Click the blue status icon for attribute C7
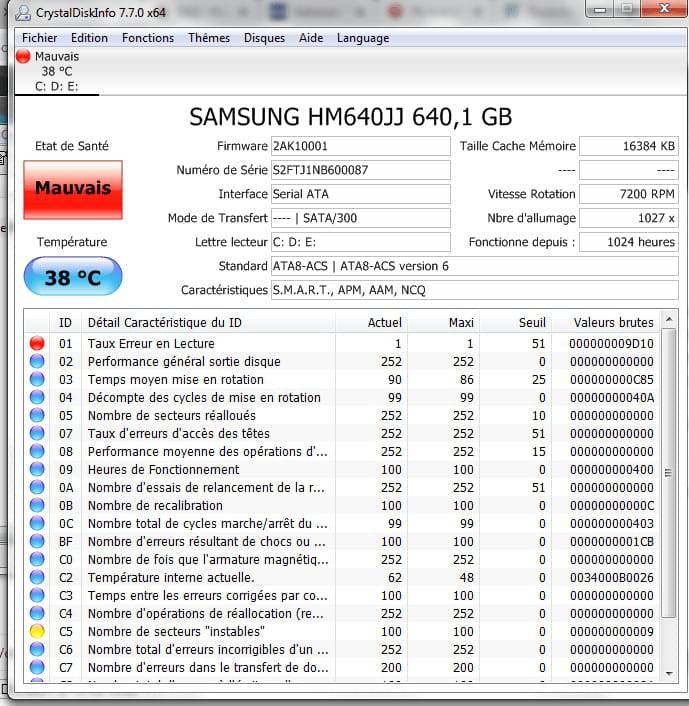The width and height of the screenshot is (689, 706). click(37, 667)
